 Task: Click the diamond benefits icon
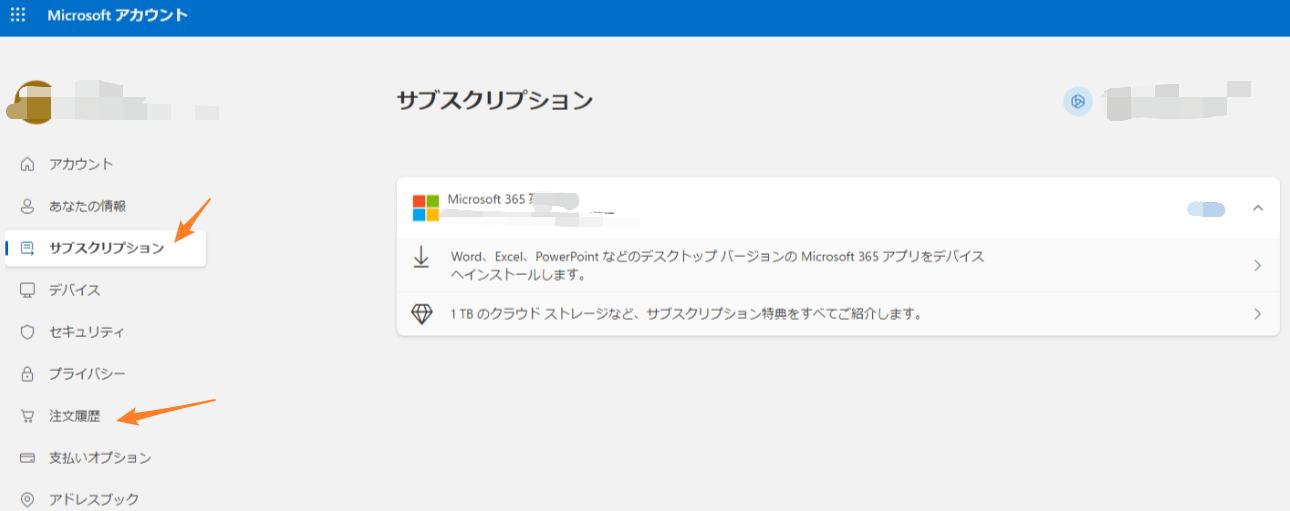click(422, 314)
